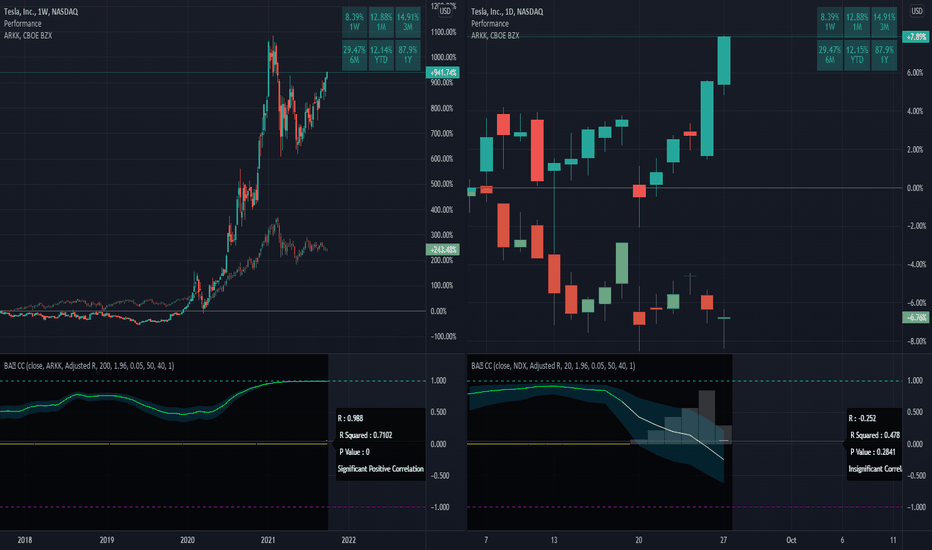Click the 12.15% YTD performance cell on daily chart

pyautogui.click(x=857, y=55)
